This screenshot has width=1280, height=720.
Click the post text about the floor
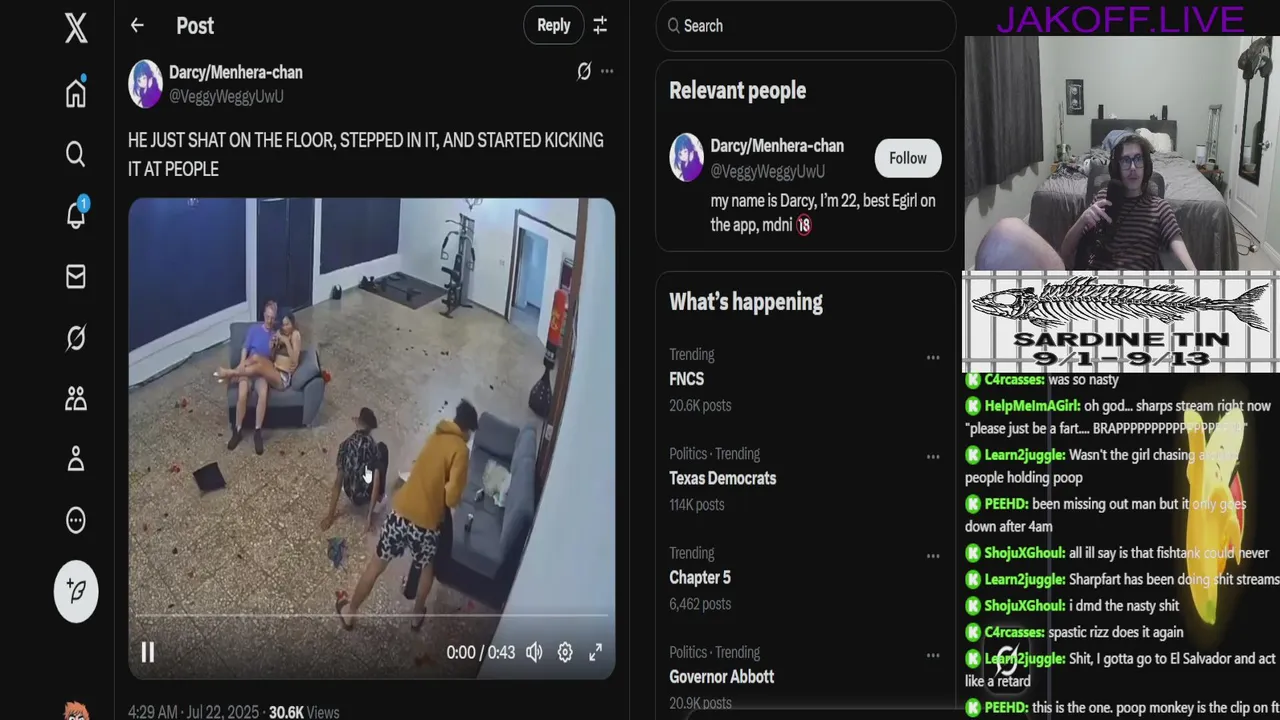coord(366,155)
